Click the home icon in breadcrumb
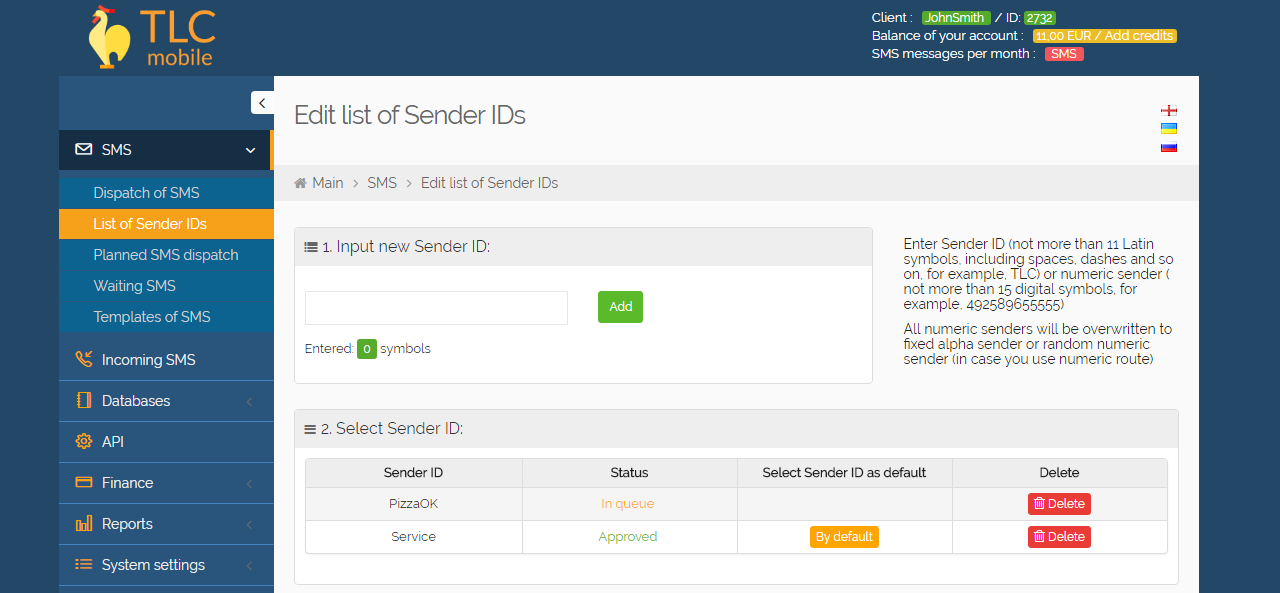The width and height of the screenshot is (1280, 593). (x=300, y=183)
